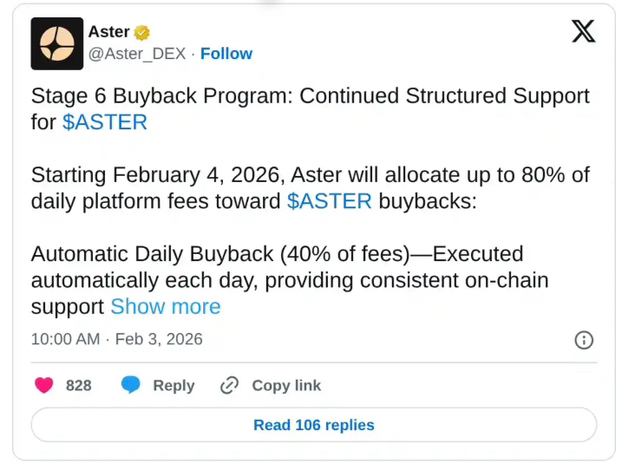The image size is (622, 470).
Task: Follow the Aster_DEX account
Action: 226,54
